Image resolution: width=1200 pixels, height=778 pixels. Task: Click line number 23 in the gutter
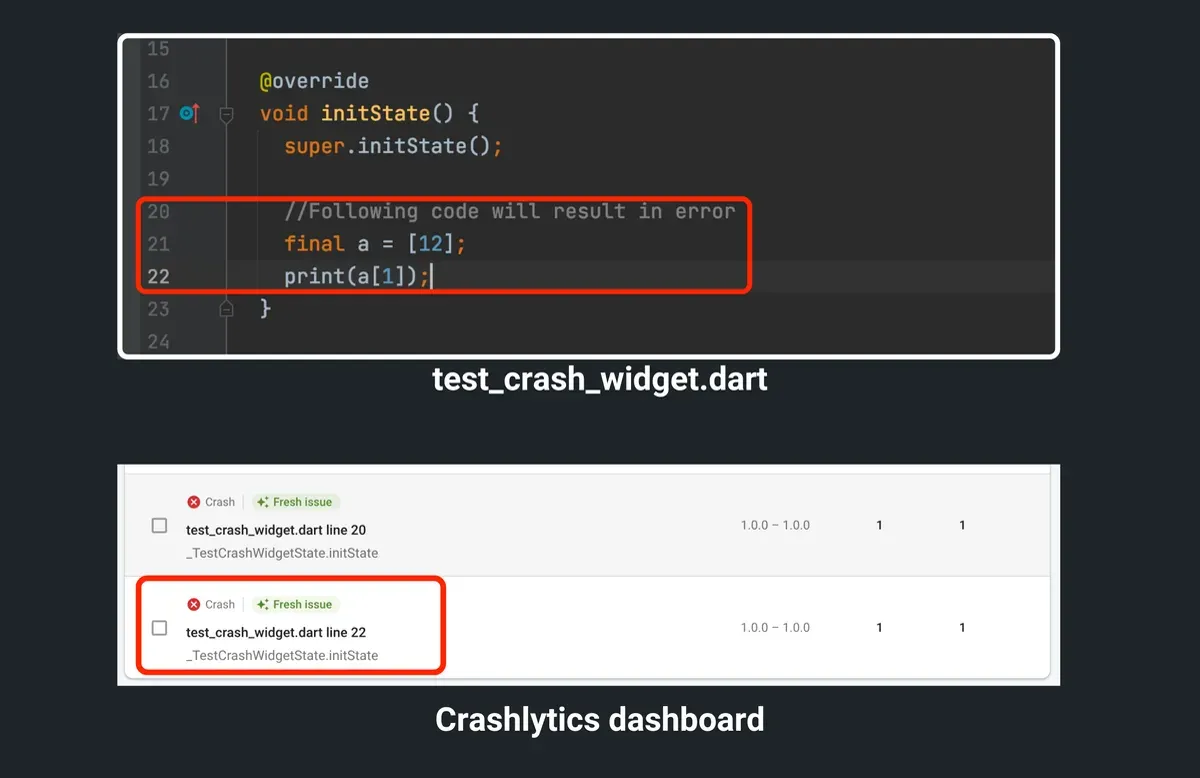[159, 309]
